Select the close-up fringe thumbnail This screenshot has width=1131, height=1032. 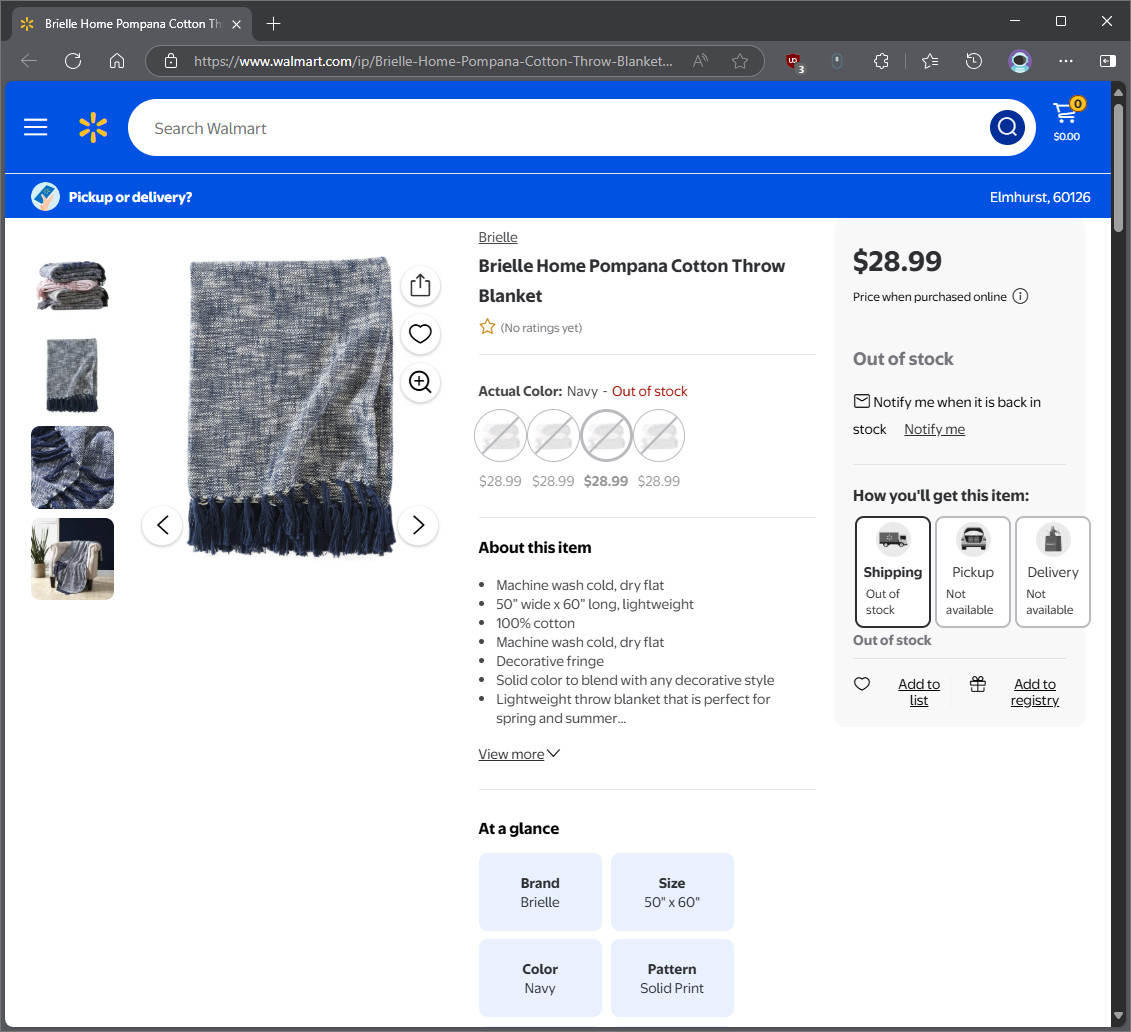pos(72,467)
